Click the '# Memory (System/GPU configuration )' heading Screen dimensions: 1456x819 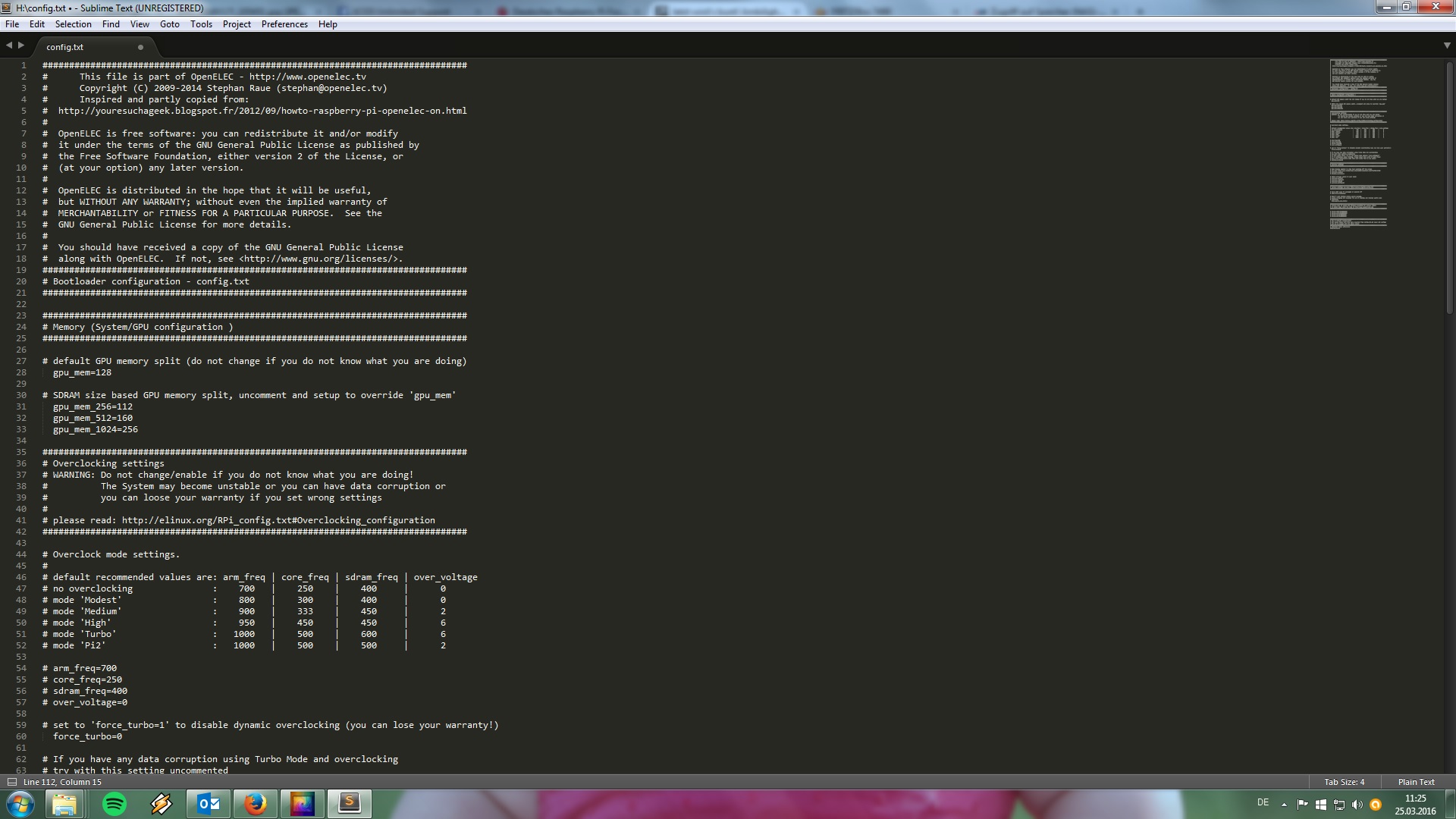[138, 327]
